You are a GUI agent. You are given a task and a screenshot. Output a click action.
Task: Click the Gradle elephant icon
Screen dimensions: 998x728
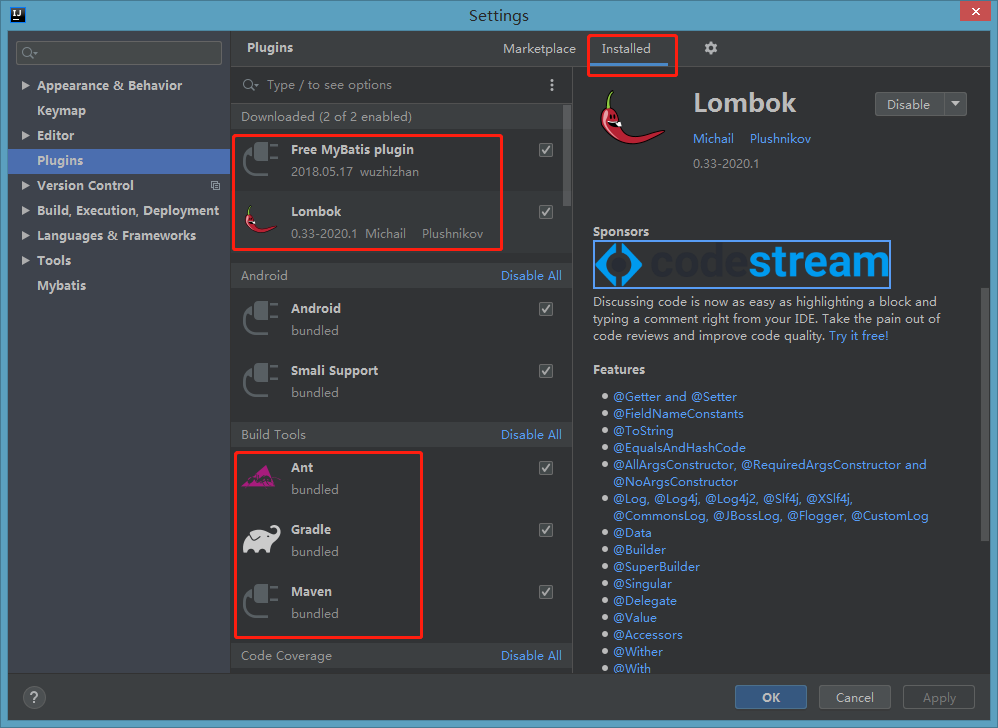pyautogui.click(x=262, y=539)
